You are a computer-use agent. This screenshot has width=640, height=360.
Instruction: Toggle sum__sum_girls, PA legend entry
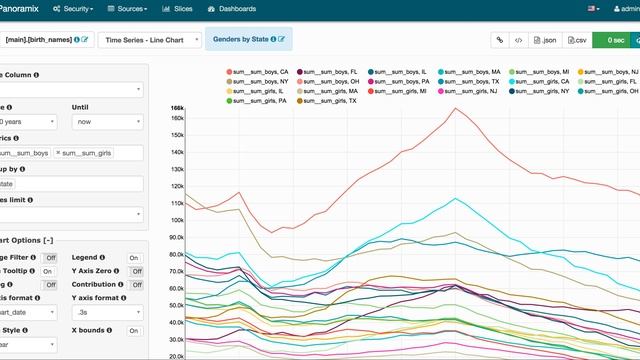pyautogui.click(x=257, y=101)
